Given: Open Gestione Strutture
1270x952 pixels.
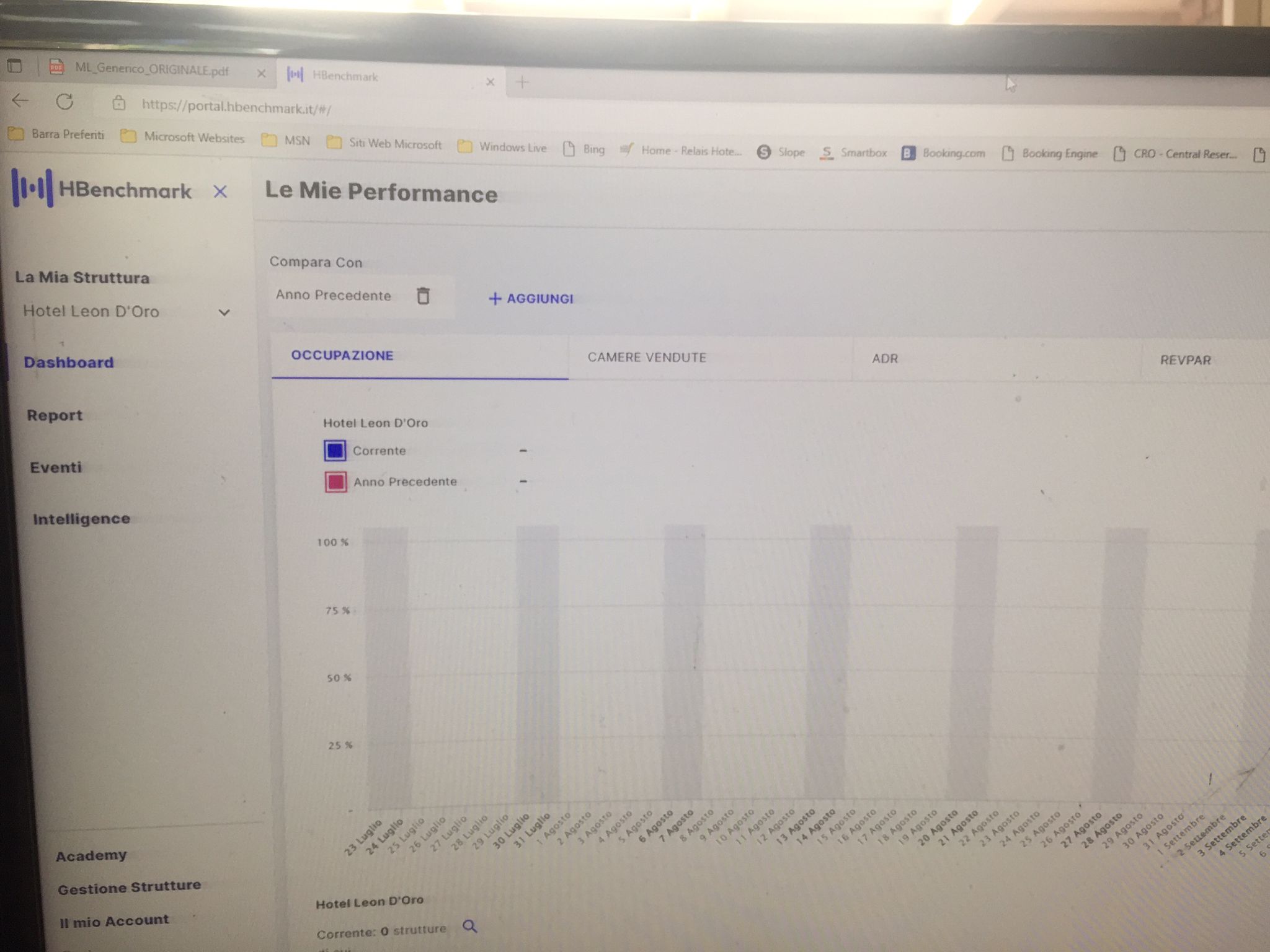Looking at the screenshot, I should tap(130, 888).
